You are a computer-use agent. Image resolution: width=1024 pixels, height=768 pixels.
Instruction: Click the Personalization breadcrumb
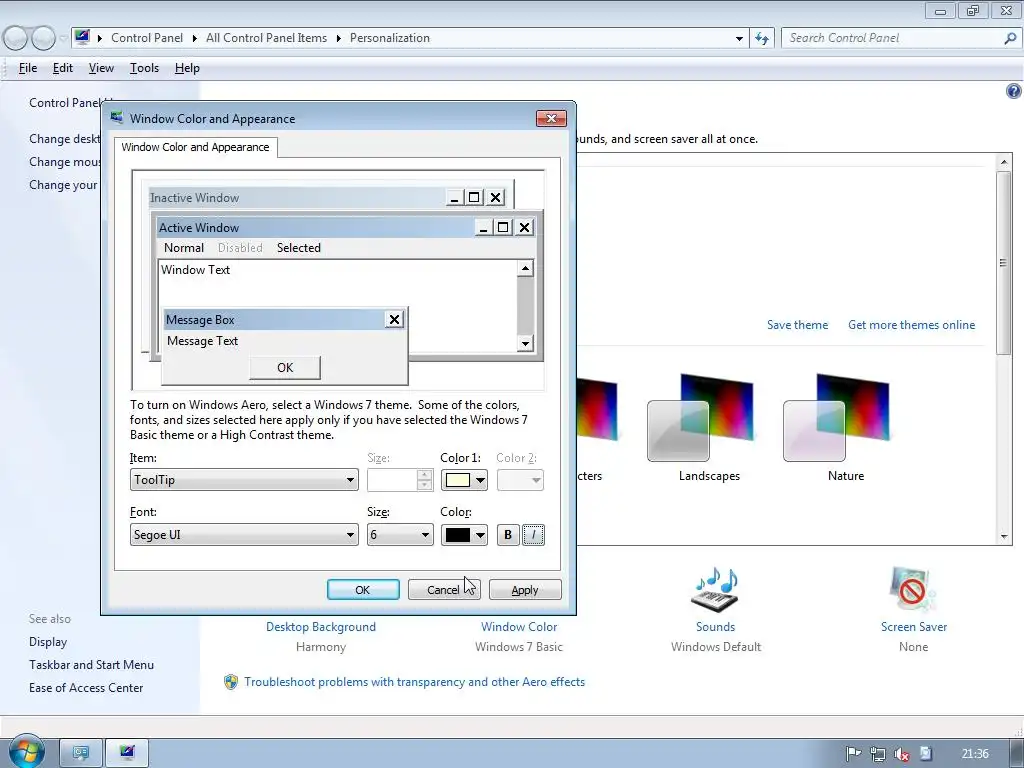[x=390, y=38]
